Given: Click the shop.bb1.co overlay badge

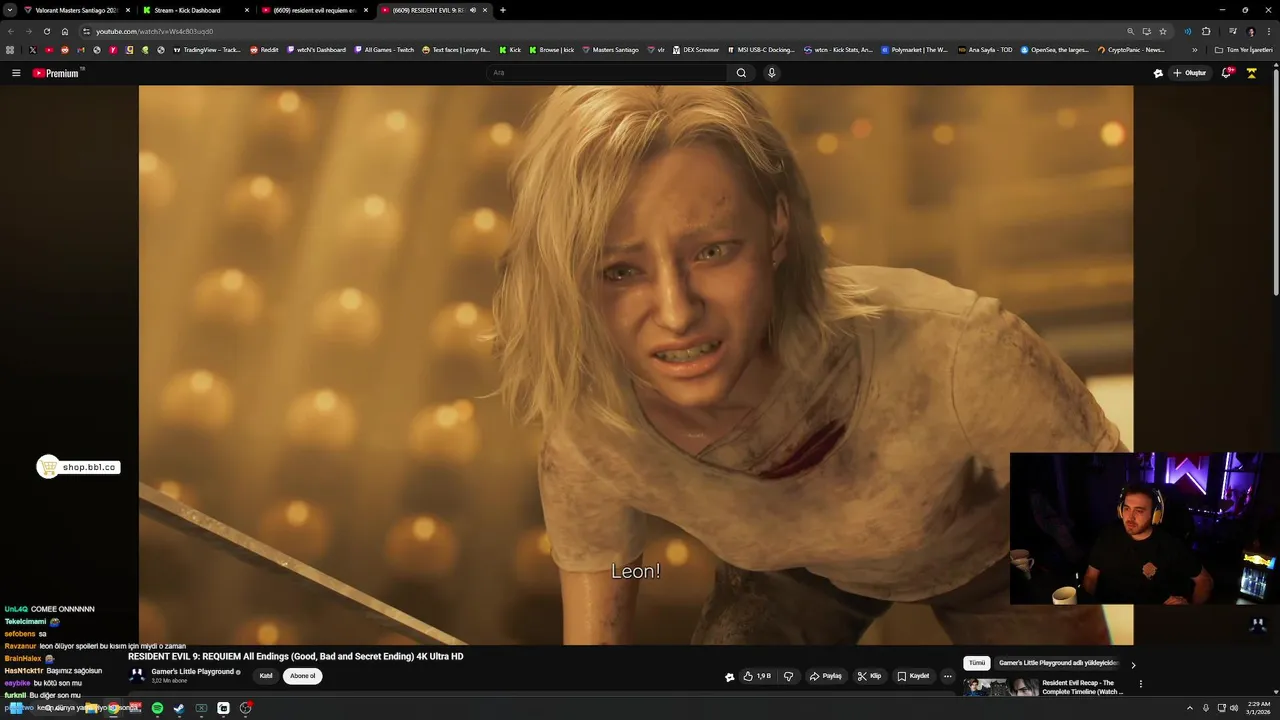Looking at the screenshot, I should [78, 467].
